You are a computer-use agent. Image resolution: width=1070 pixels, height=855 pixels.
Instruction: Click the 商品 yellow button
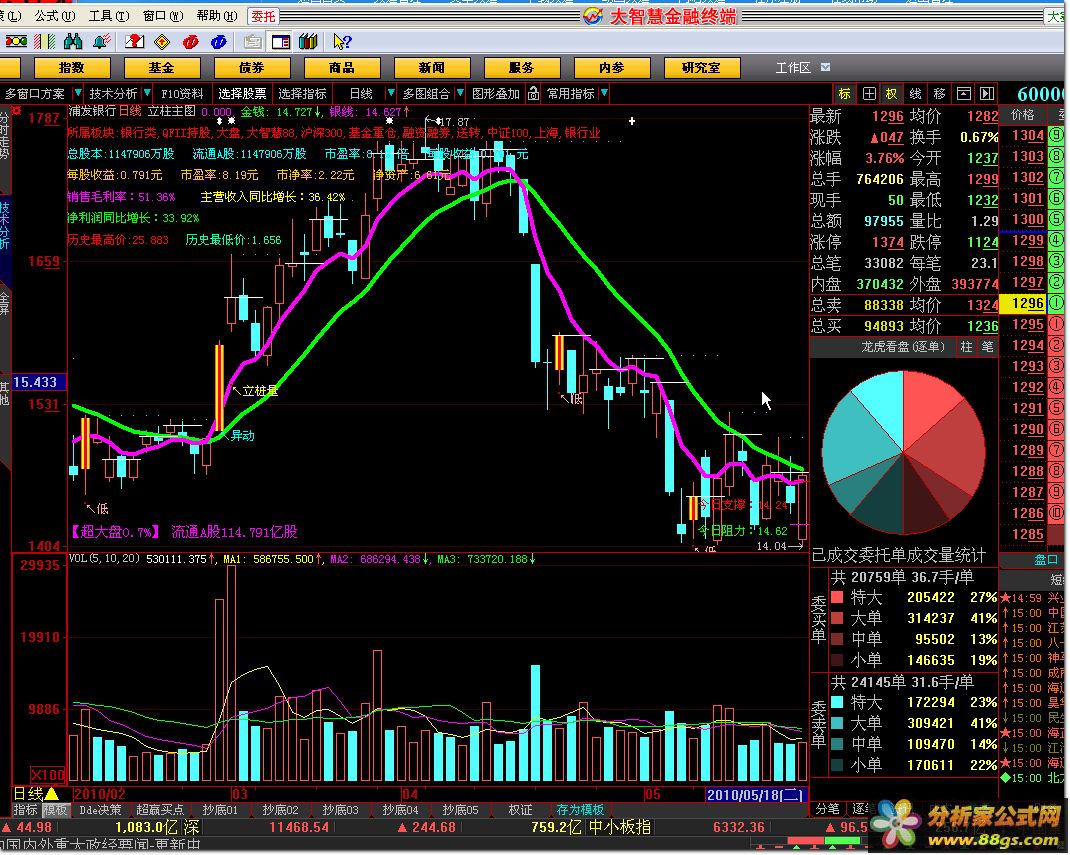(342, 68)
